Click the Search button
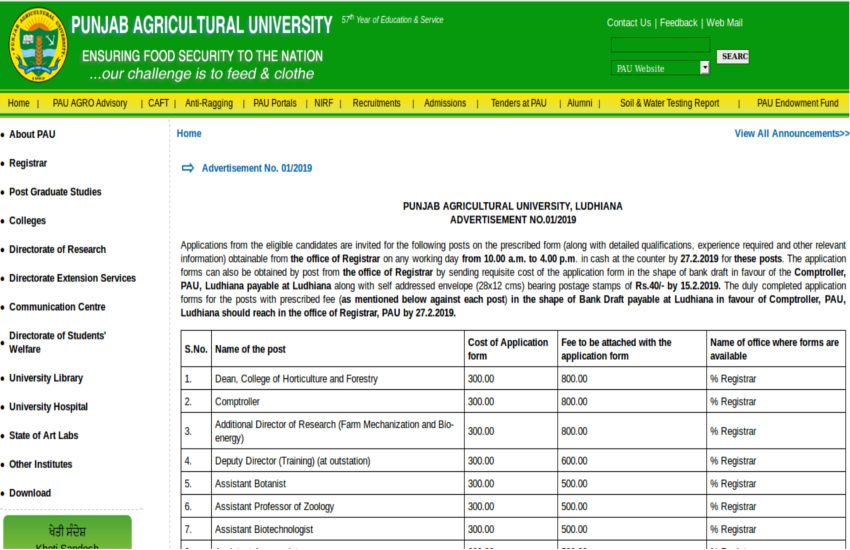 click(733, 57)
